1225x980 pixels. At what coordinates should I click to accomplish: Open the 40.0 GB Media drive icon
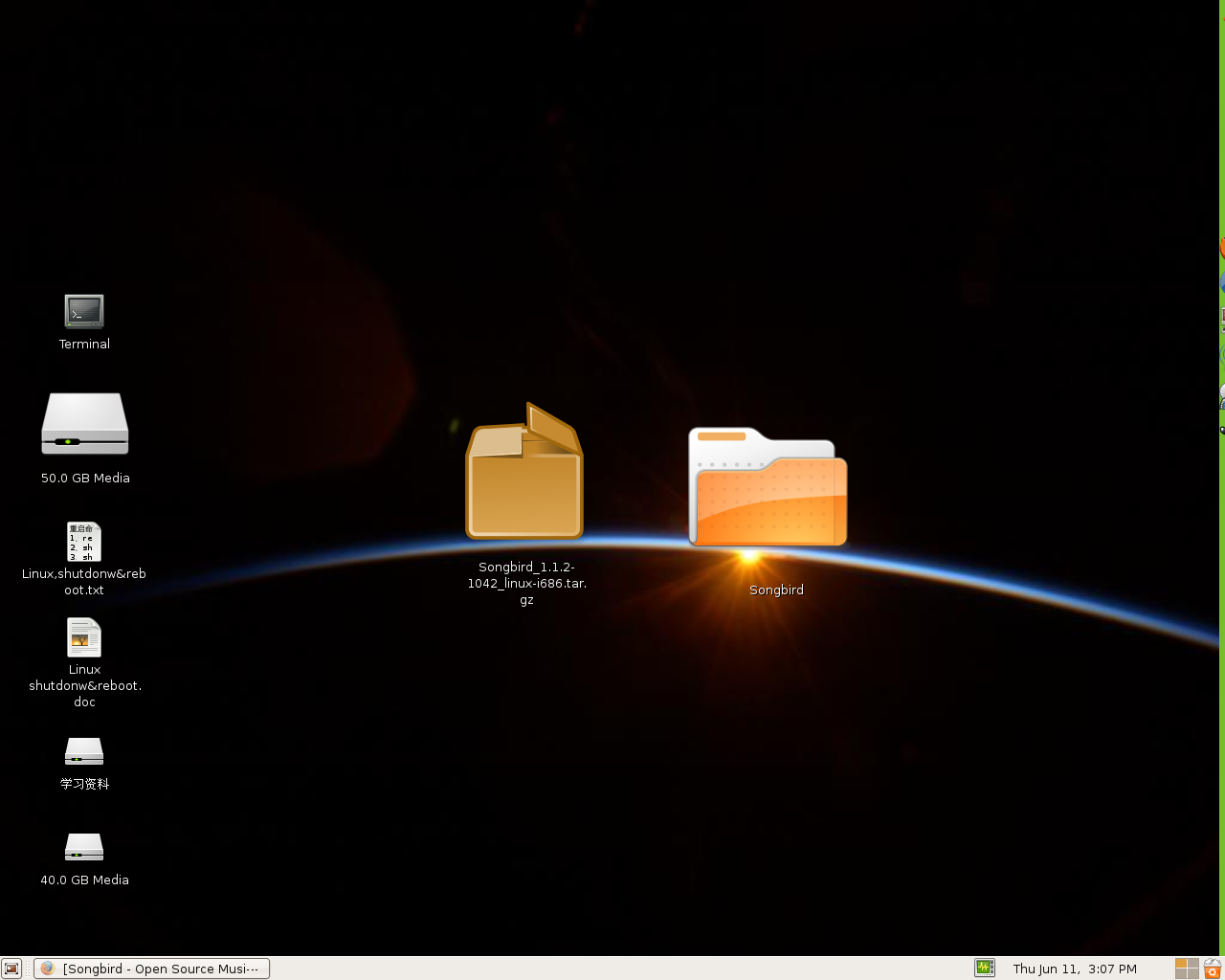[84, 847]
